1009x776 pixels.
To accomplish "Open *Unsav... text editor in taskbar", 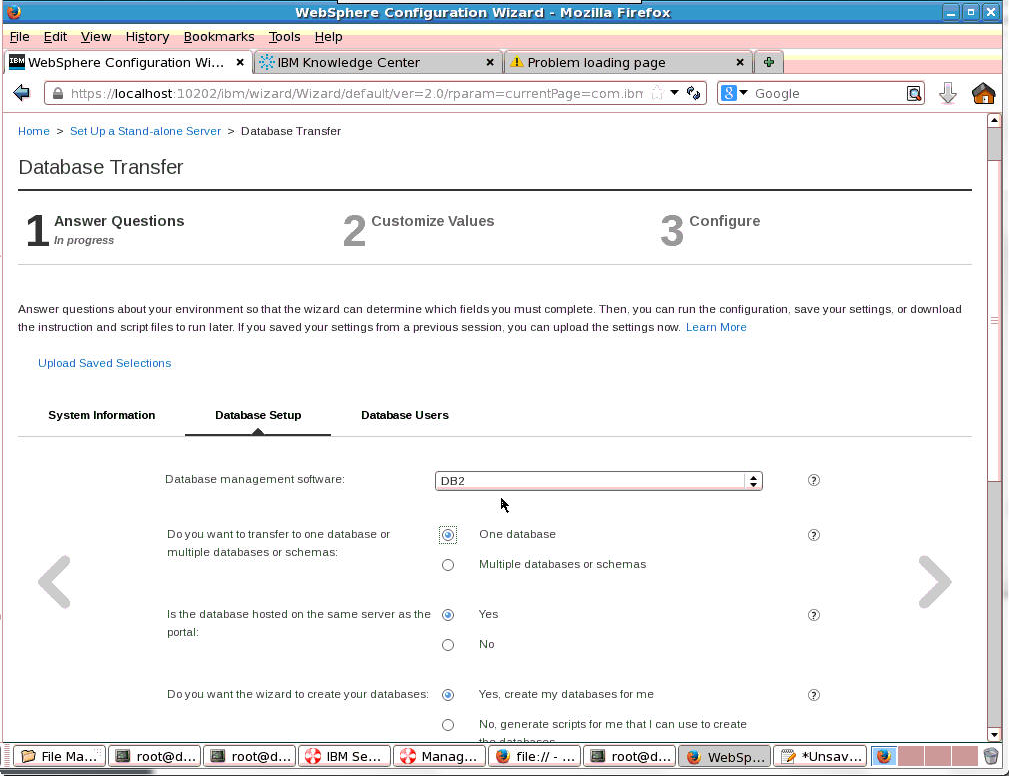I will coord(820,756).
